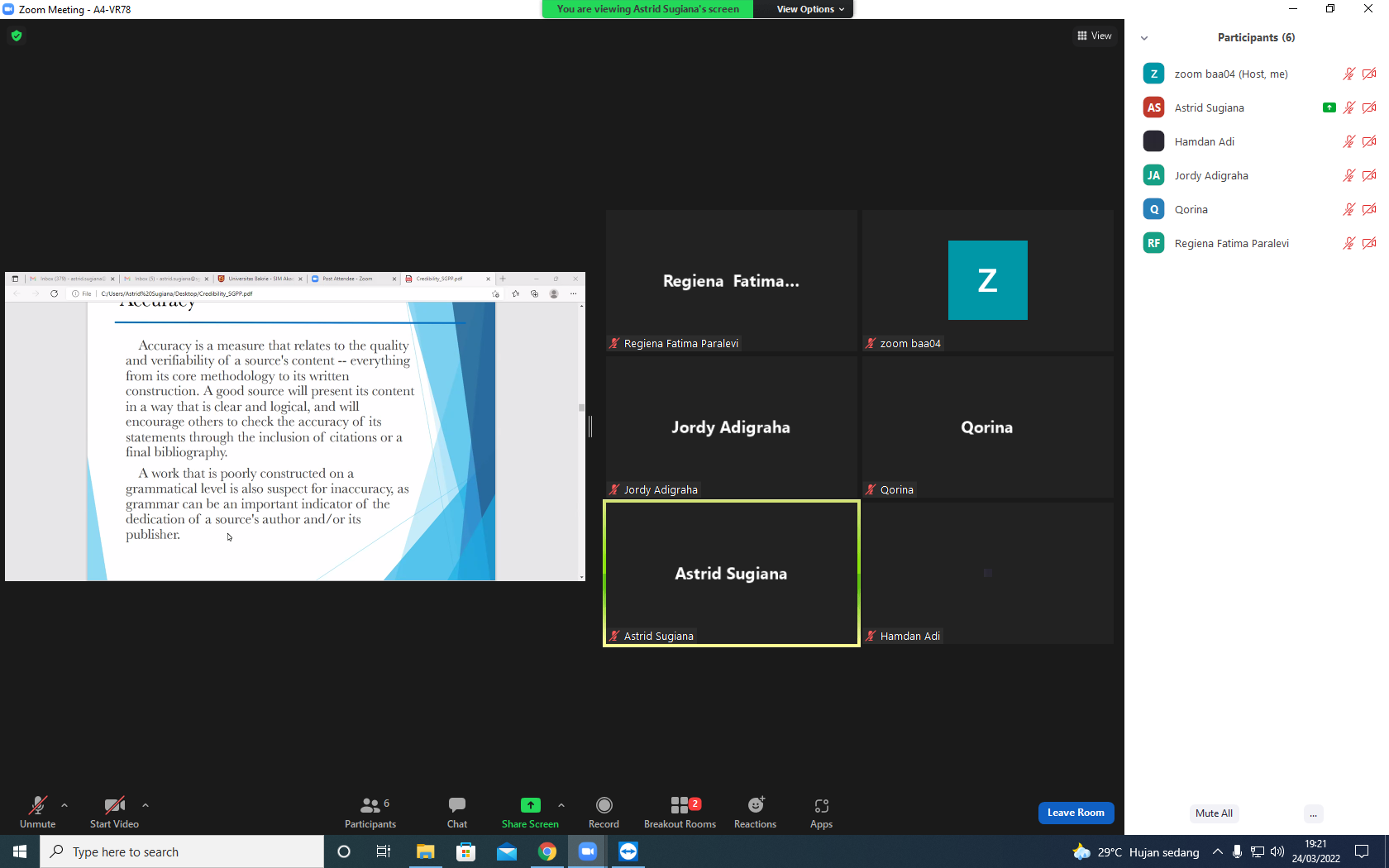Screen dimensions: 1389x868
Task: Open the View Options dropdown
Action: (810, 9)
